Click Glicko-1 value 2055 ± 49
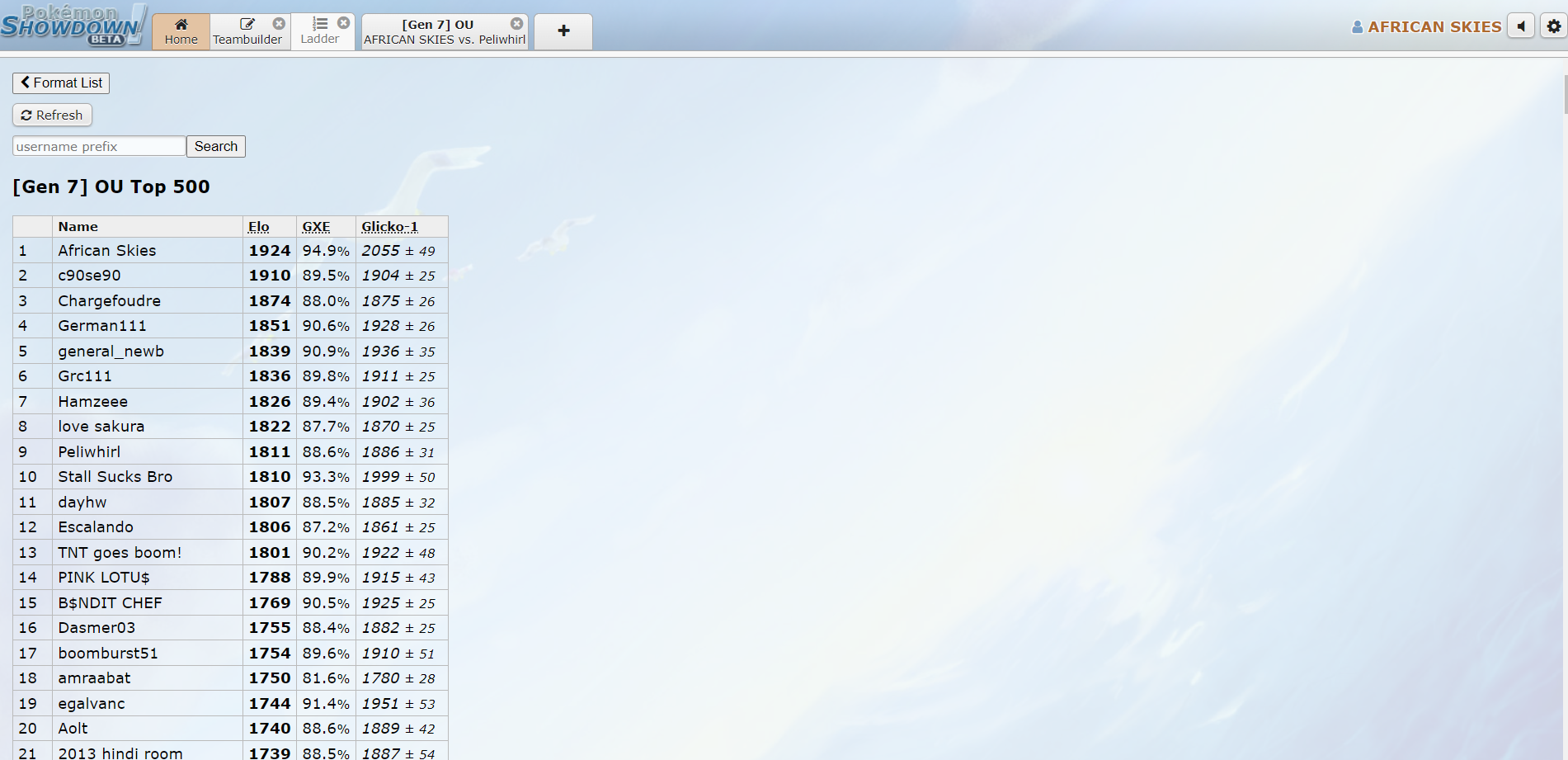 coord(398,251)
